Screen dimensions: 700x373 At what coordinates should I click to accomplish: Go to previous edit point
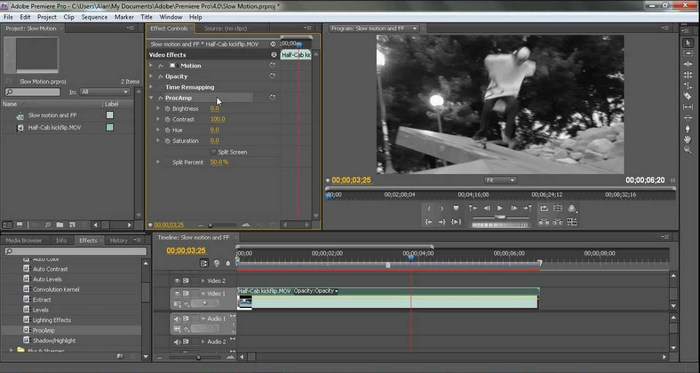click(x=472, y=208)
